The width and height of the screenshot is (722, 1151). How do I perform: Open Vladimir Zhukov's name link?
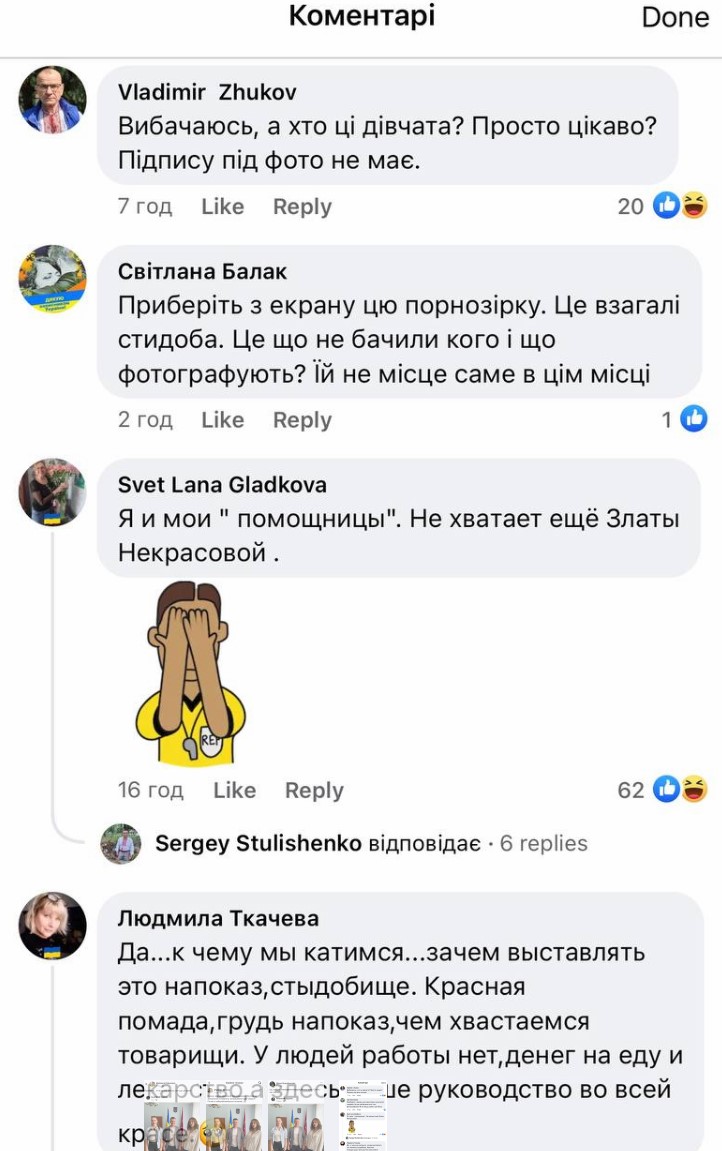coord(207,92)
